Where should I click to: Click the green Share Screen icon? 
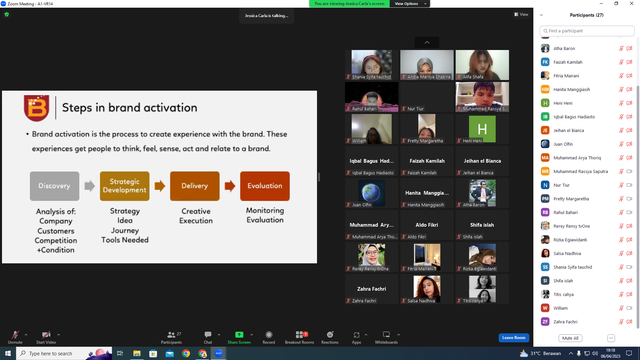(239, 335)
